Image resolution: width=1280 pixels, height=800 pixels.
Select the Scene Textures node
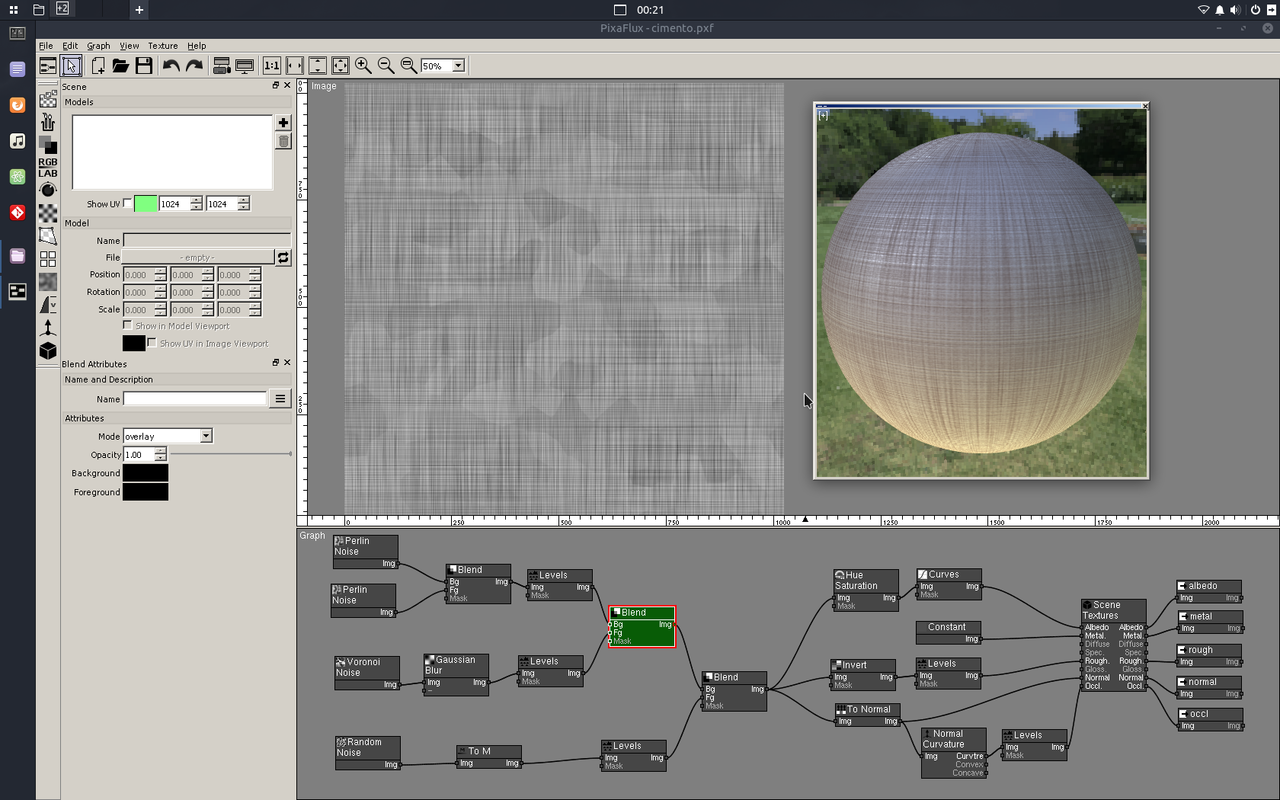(x=1114, y=646)
